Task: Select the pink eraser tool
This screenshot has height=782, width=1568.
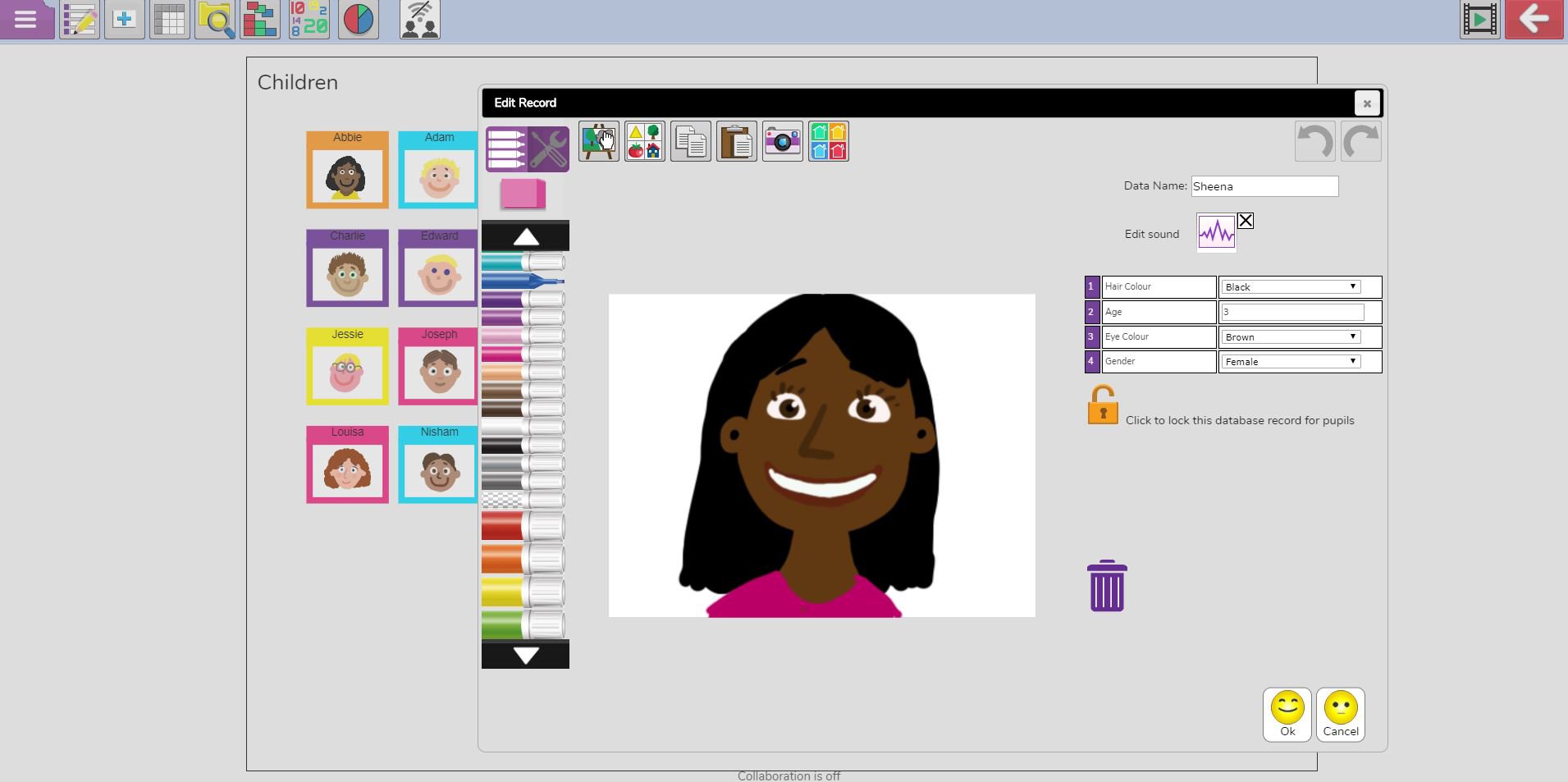Action: (x=523, y=194)
